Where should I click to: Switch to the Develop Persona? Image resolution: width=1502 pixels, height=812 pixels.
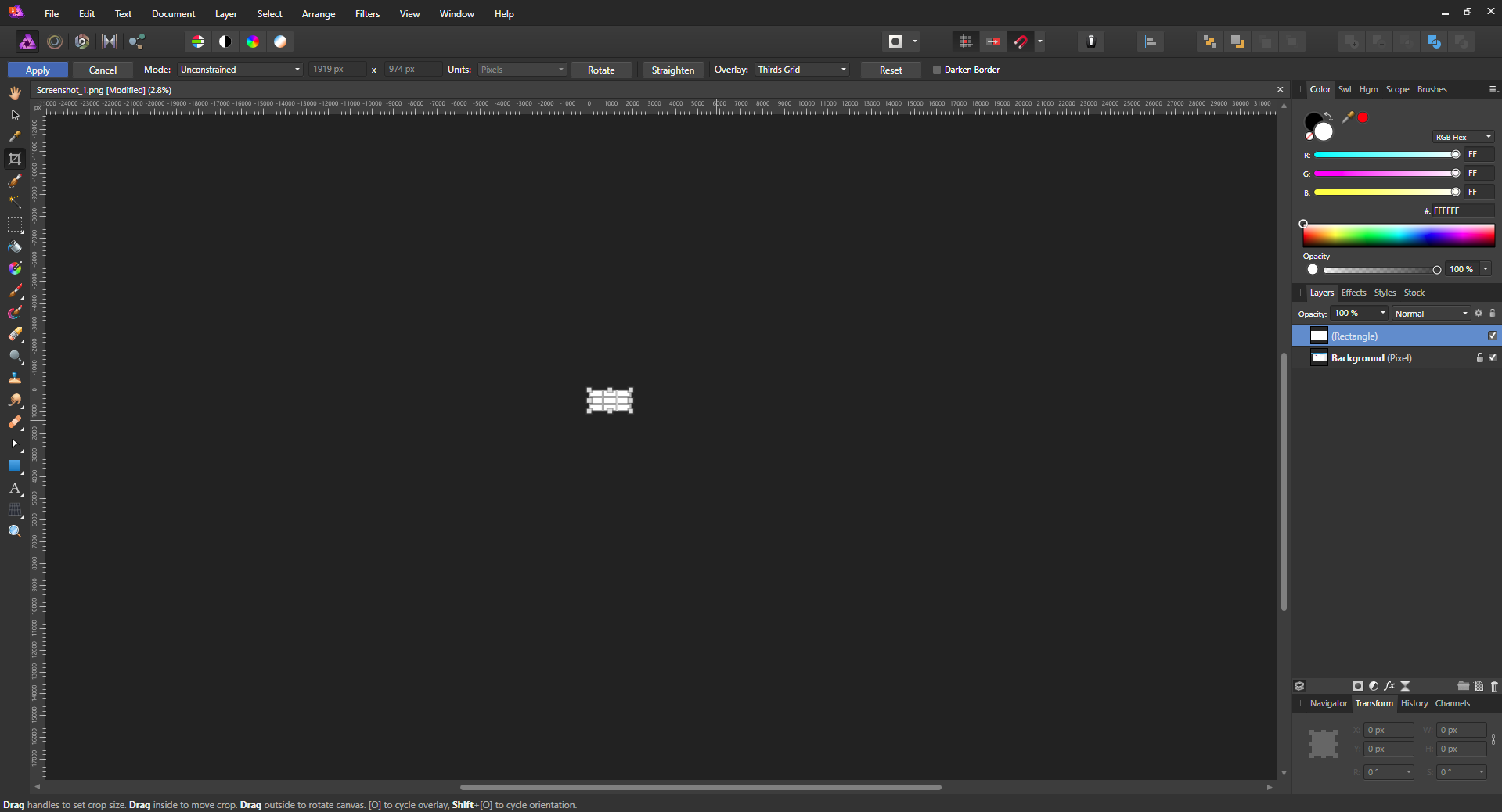(82, 41)
